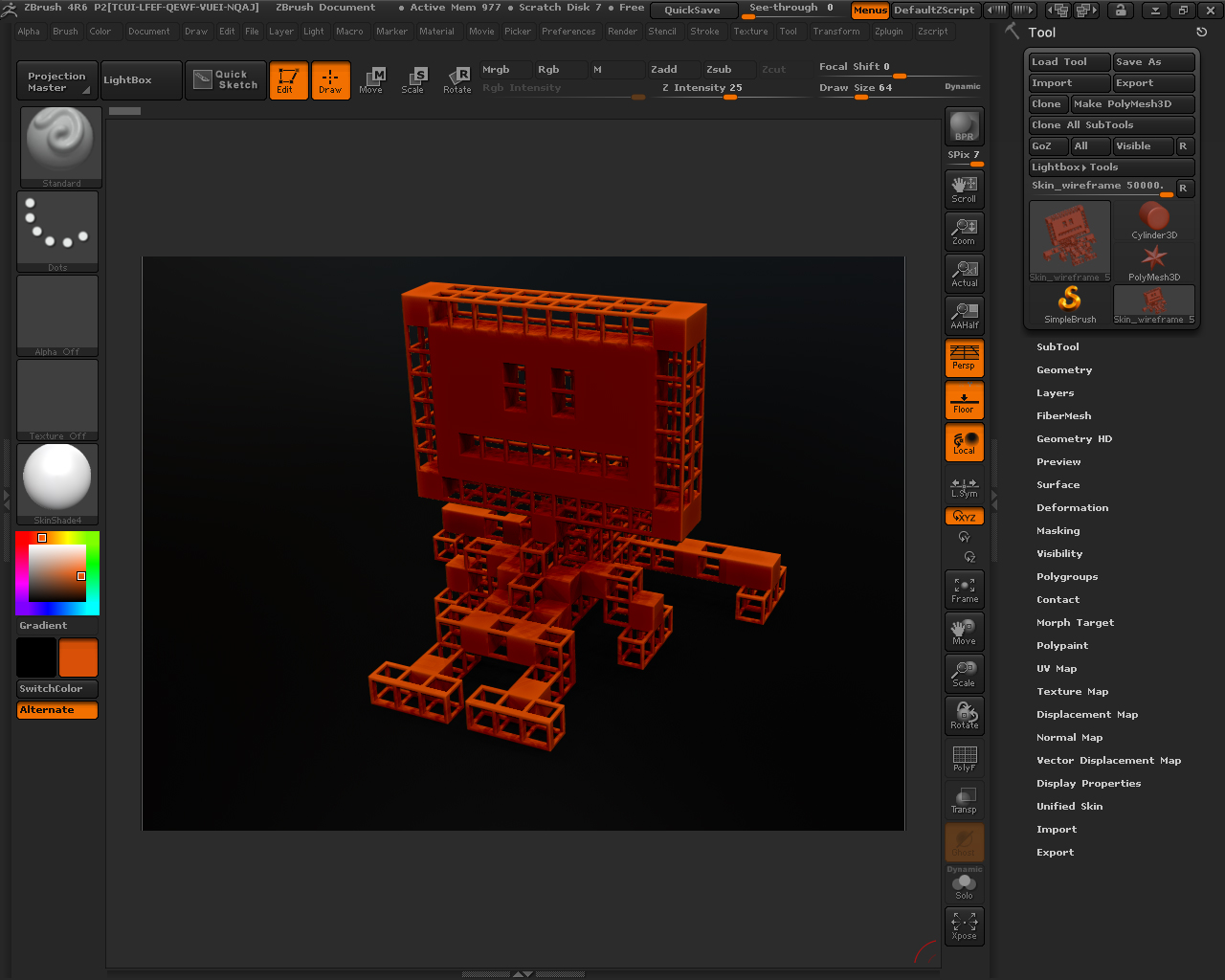Screen dimensions: 1225x980
Task: Click the AAHalf icon
Action: click(964, 314)
